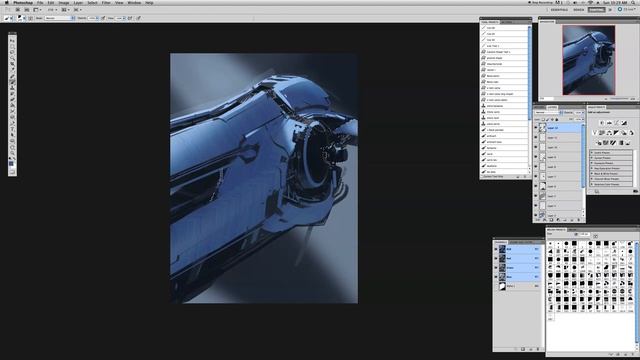
Task: Select the Pen tool
Action: pos(12,122)
